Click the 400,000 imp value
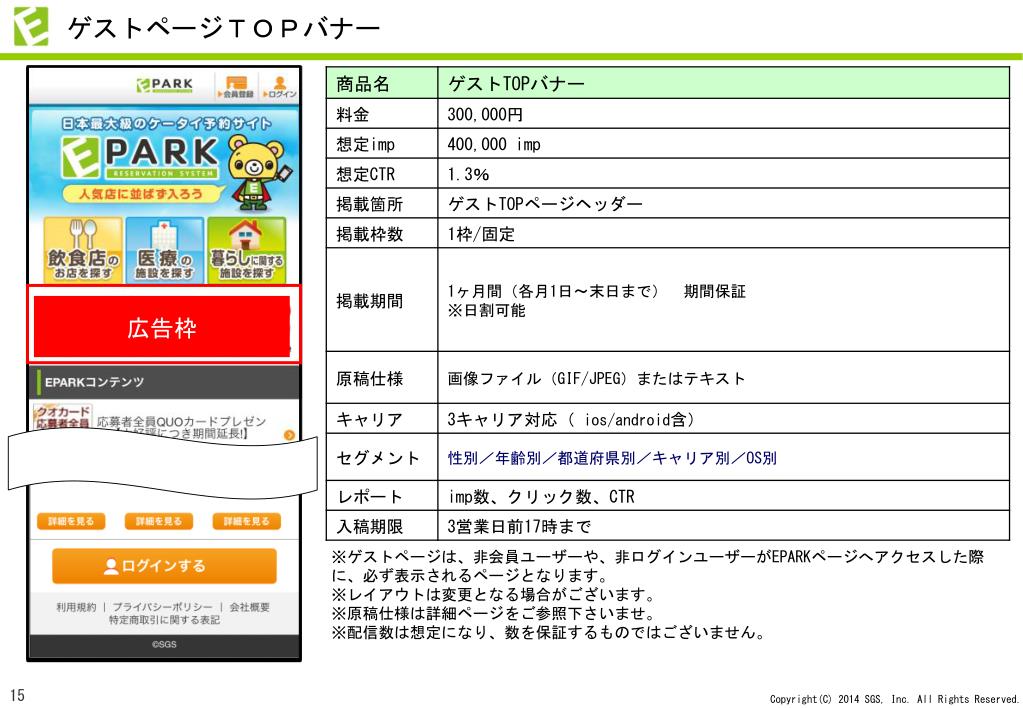Image resolution: width=1023 pixels, height=708 pixels. coord(494,144)
